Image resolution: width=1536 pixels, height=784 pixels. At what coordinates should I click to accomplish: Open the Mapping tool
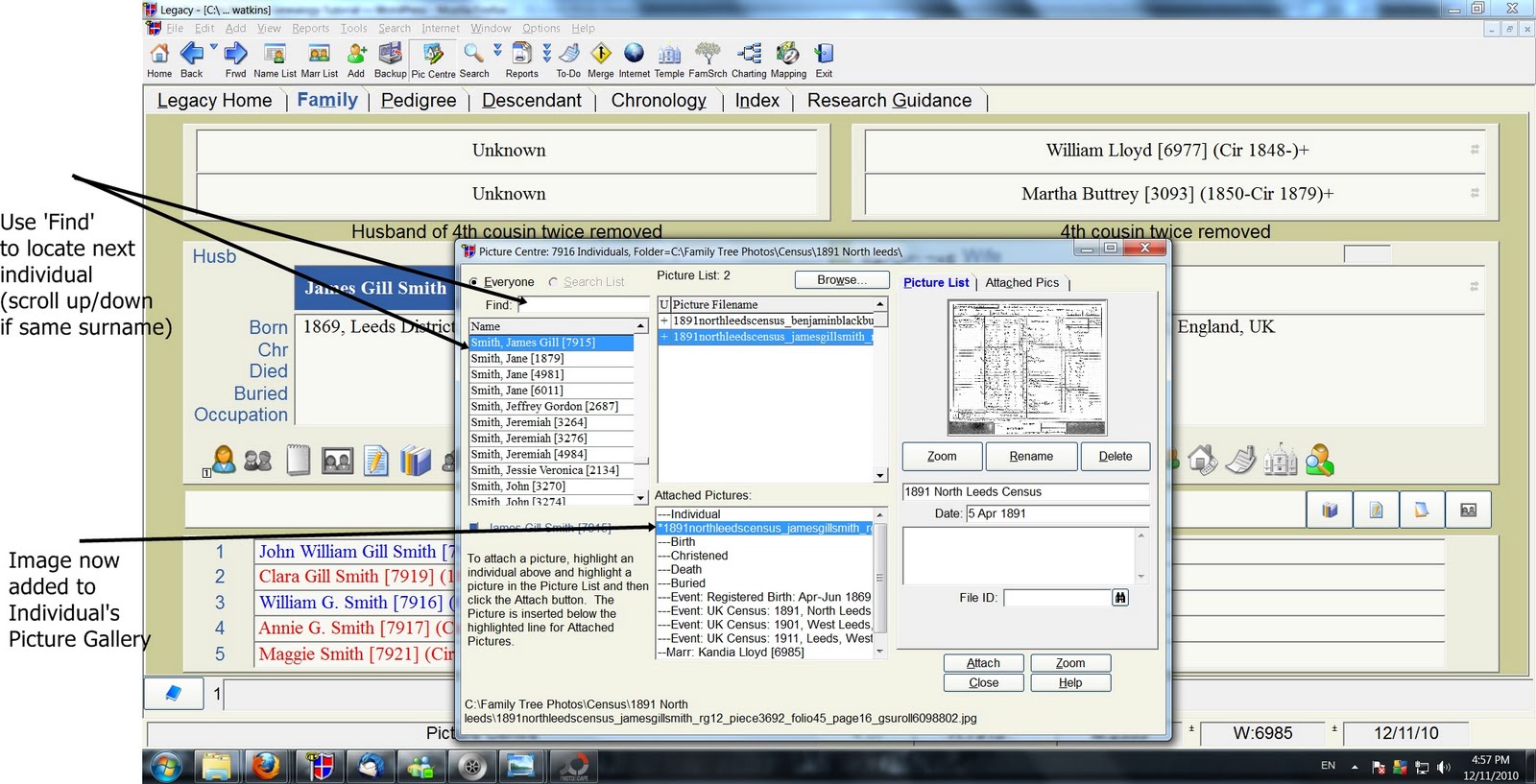(788, 59)
